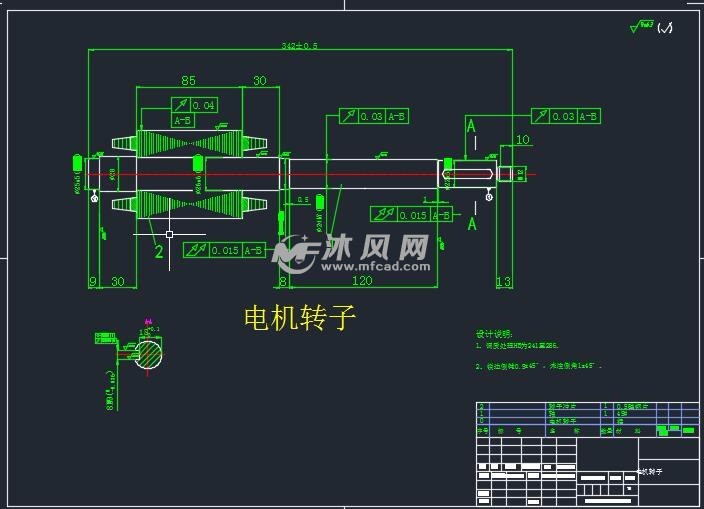The width and height of the screenshot is (704, 509).
Task: Select design note line 1
Action: 517,346
